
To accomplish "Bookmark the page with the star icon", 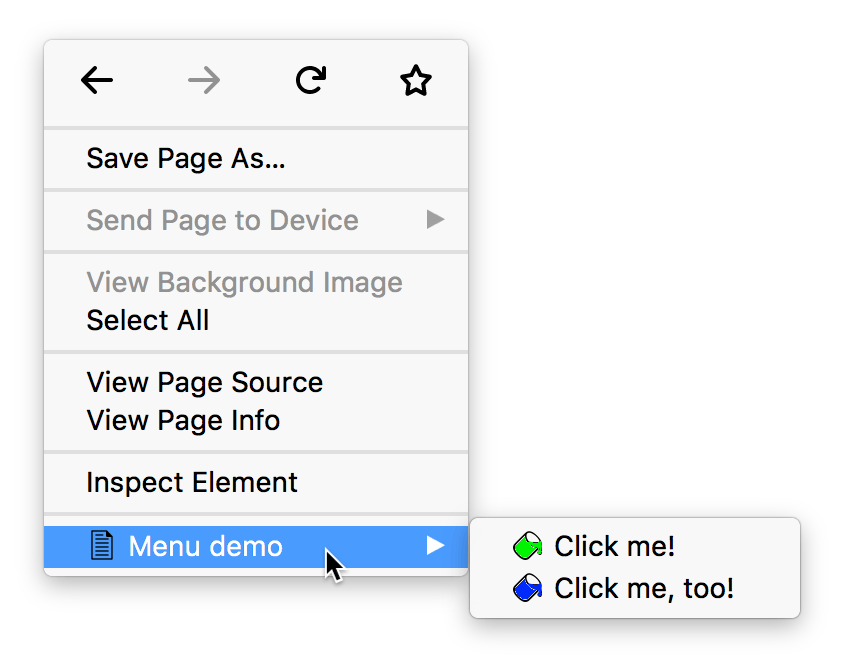I will click(x=416, y=80).
